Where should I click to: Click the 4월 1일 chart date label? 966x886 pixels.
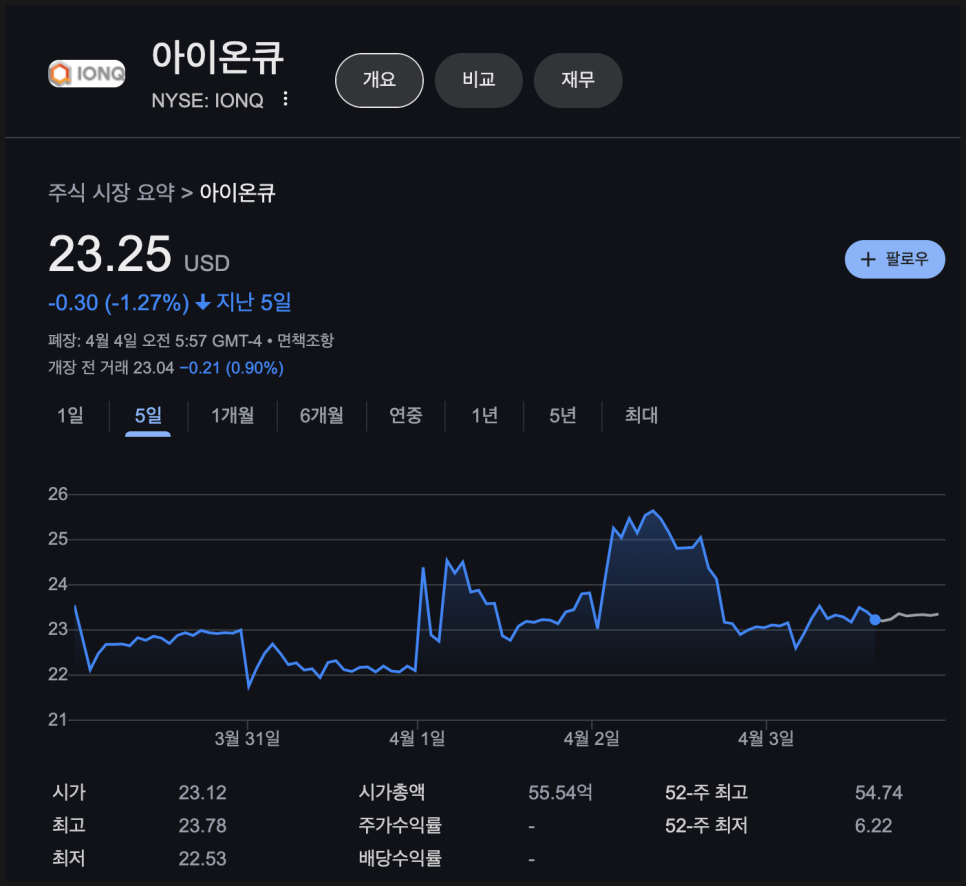(x=417, y=738)
